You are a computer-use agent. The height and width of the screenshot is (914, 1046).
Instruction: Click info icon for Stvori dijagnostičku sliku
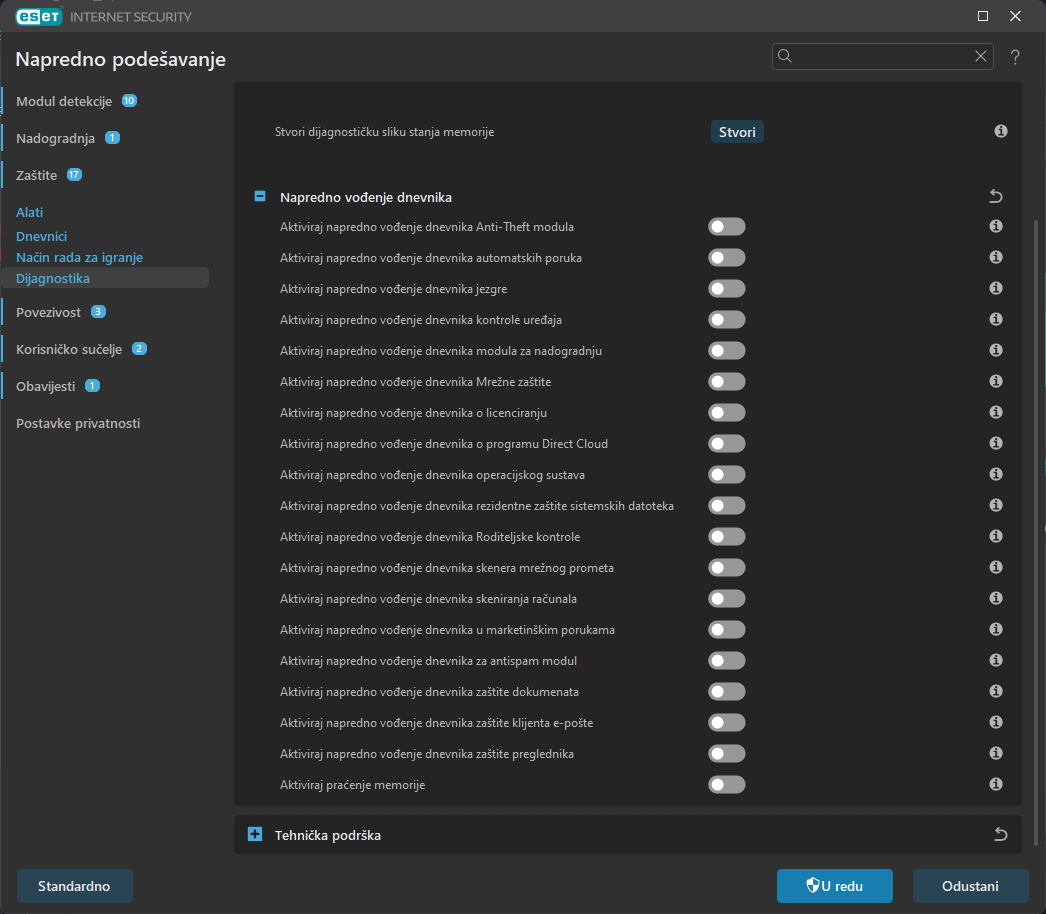(1001, 132)
